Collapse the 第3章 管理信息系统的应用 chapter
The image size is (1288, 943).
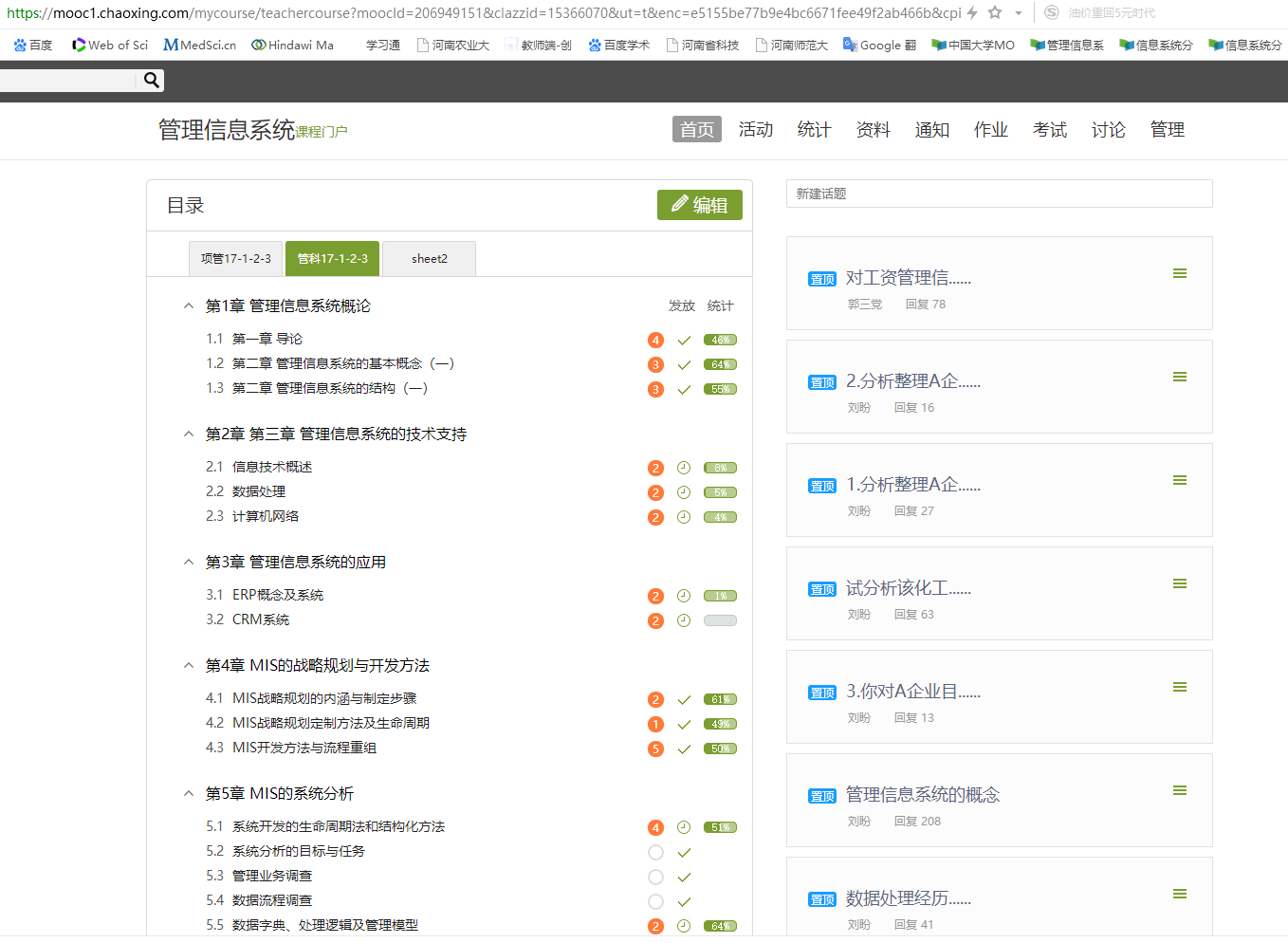click(x=189, y=562)
